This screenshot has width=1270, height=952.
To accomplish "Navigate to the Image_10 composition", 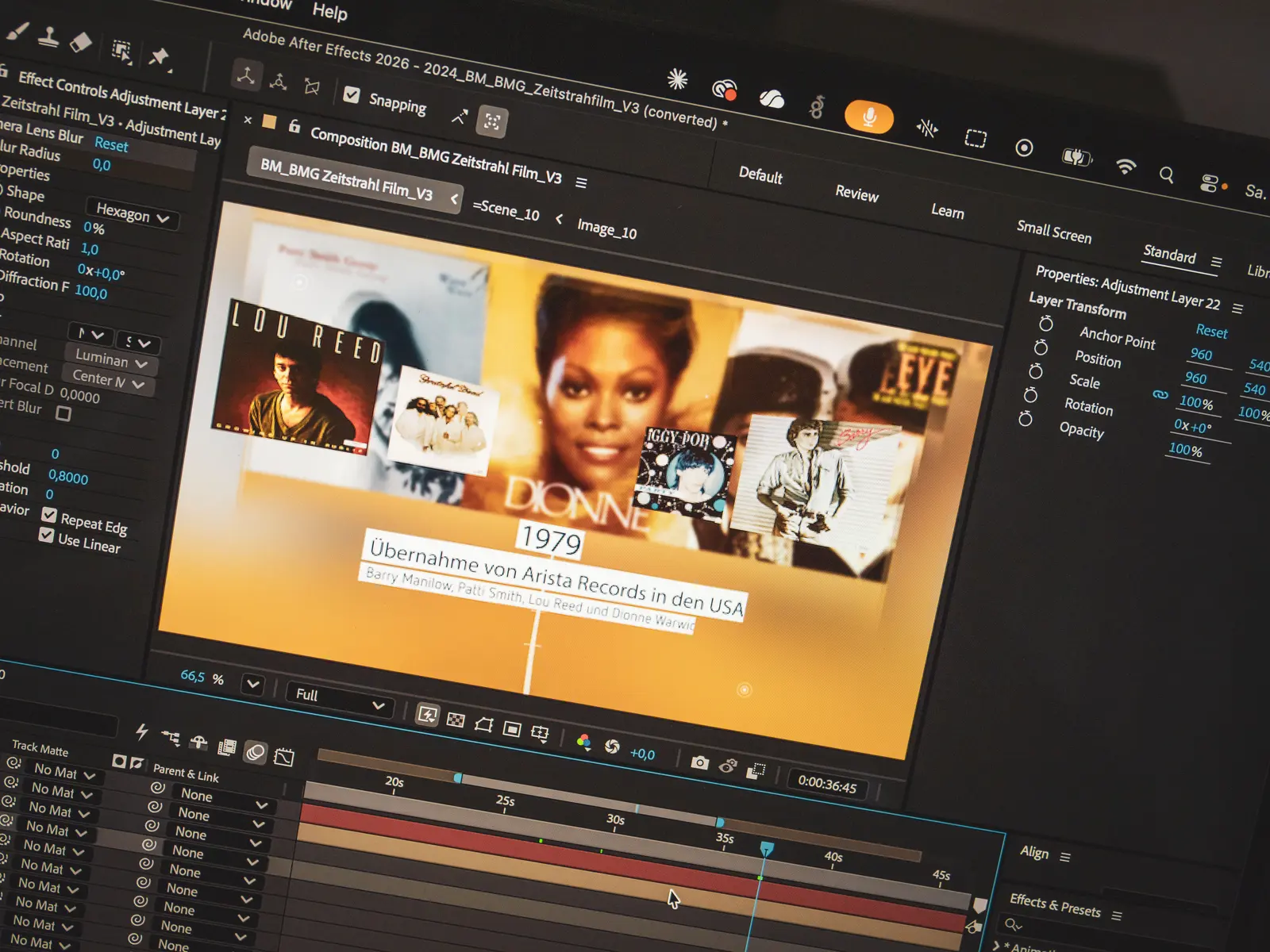I will click(x=606, y=230).
